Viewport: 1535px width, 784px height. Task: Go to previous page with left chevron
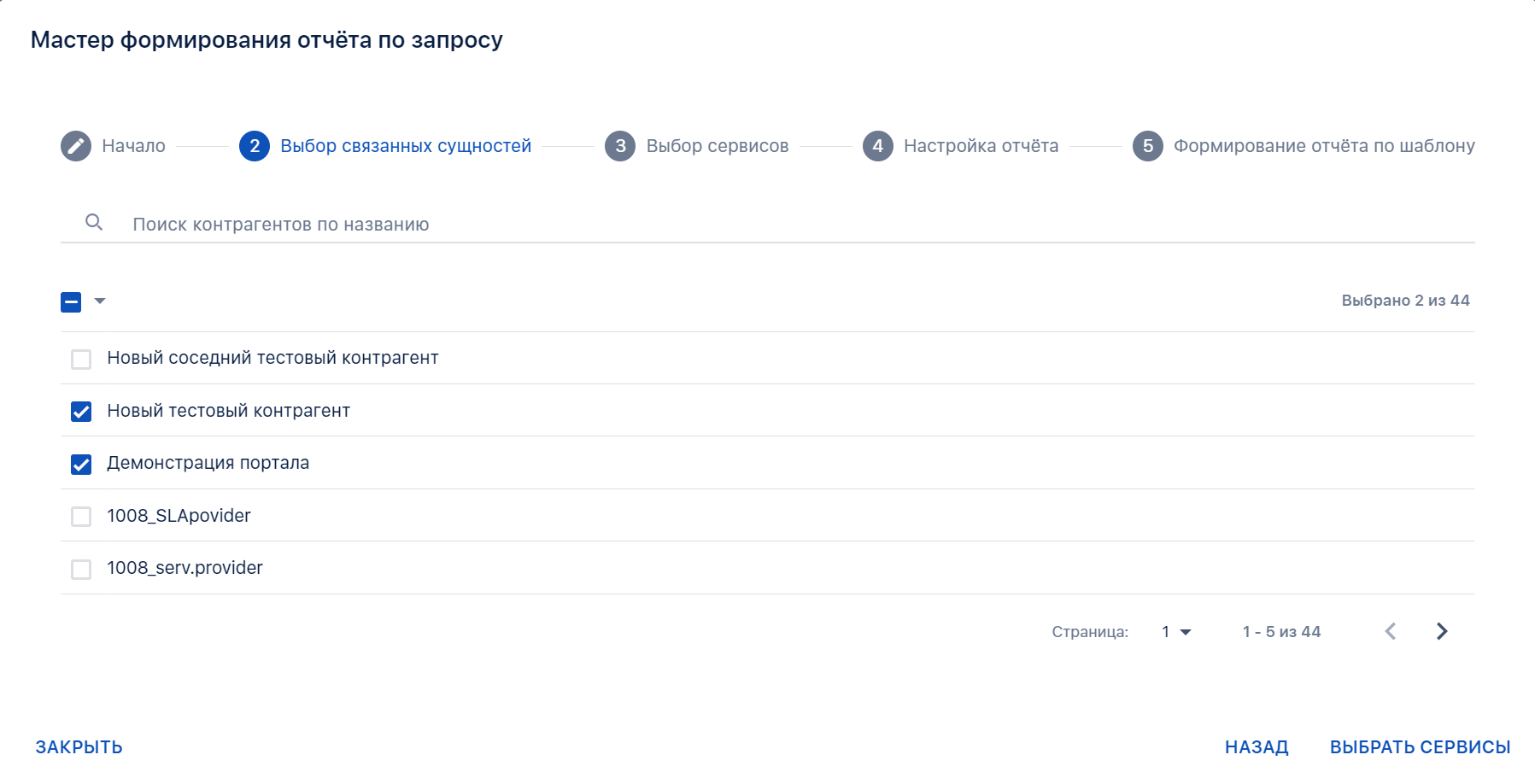pos(1391,631)
